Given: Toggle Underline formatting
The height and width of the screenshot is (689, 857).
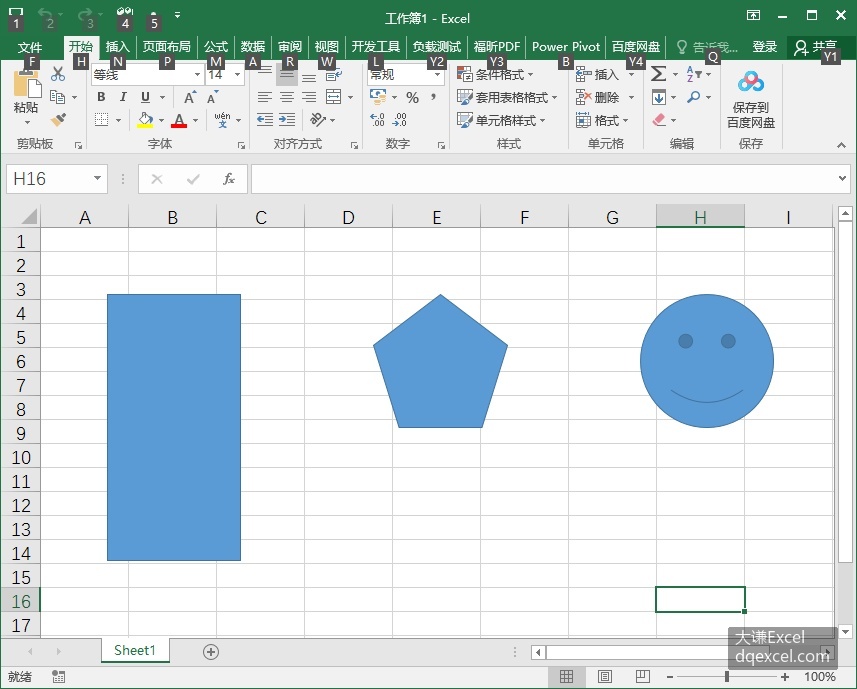Looking at the screenshot, I should (145, 97).
